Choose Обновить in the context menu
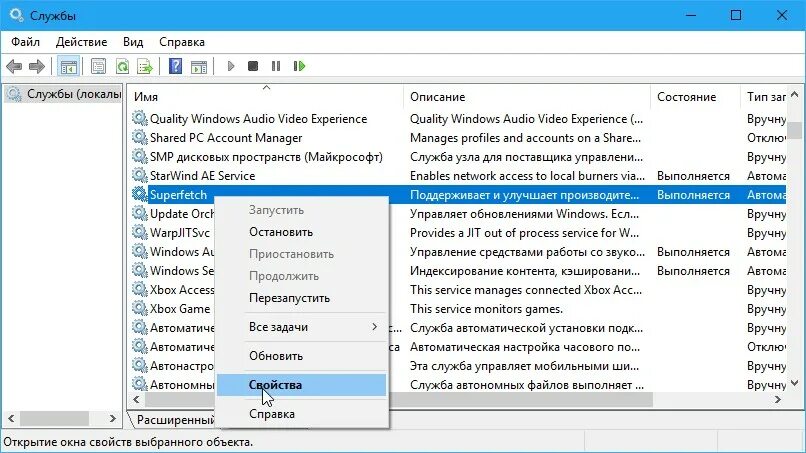806x453 pixels. [301, 356]
